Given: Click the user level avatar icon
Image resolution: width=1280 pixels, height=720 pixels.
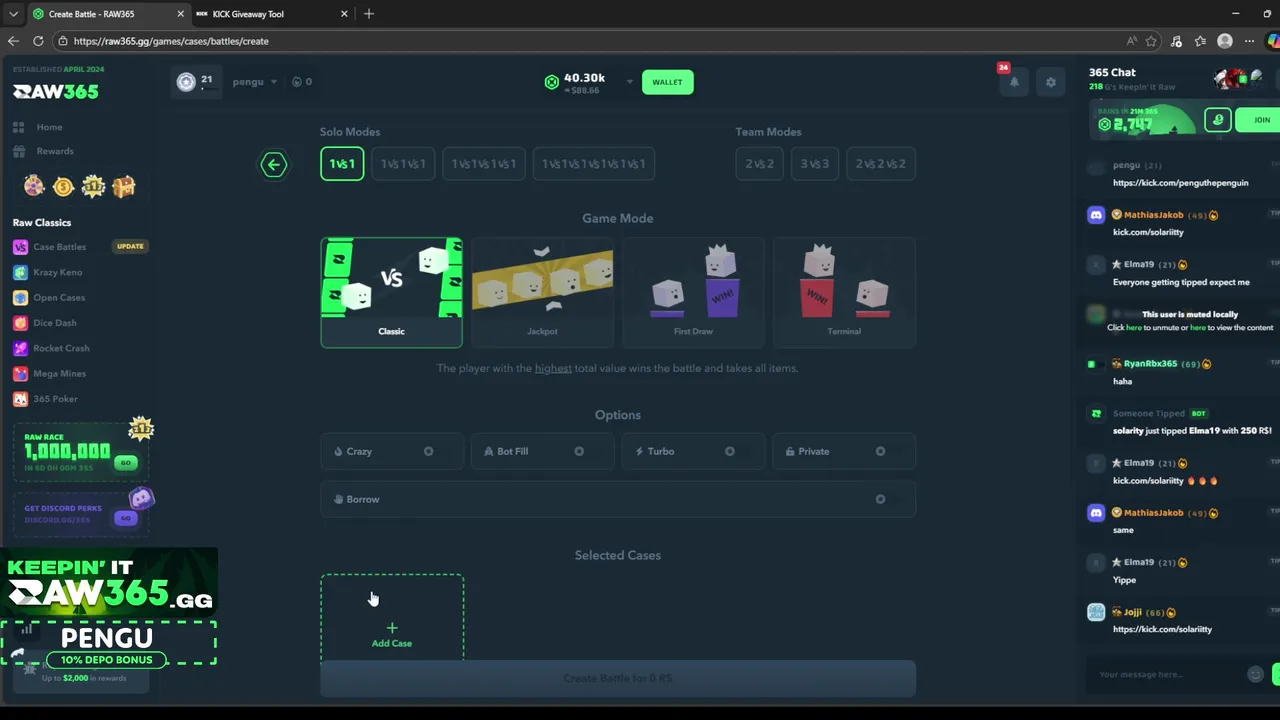Looking at the screenshot, I should 186,82.
